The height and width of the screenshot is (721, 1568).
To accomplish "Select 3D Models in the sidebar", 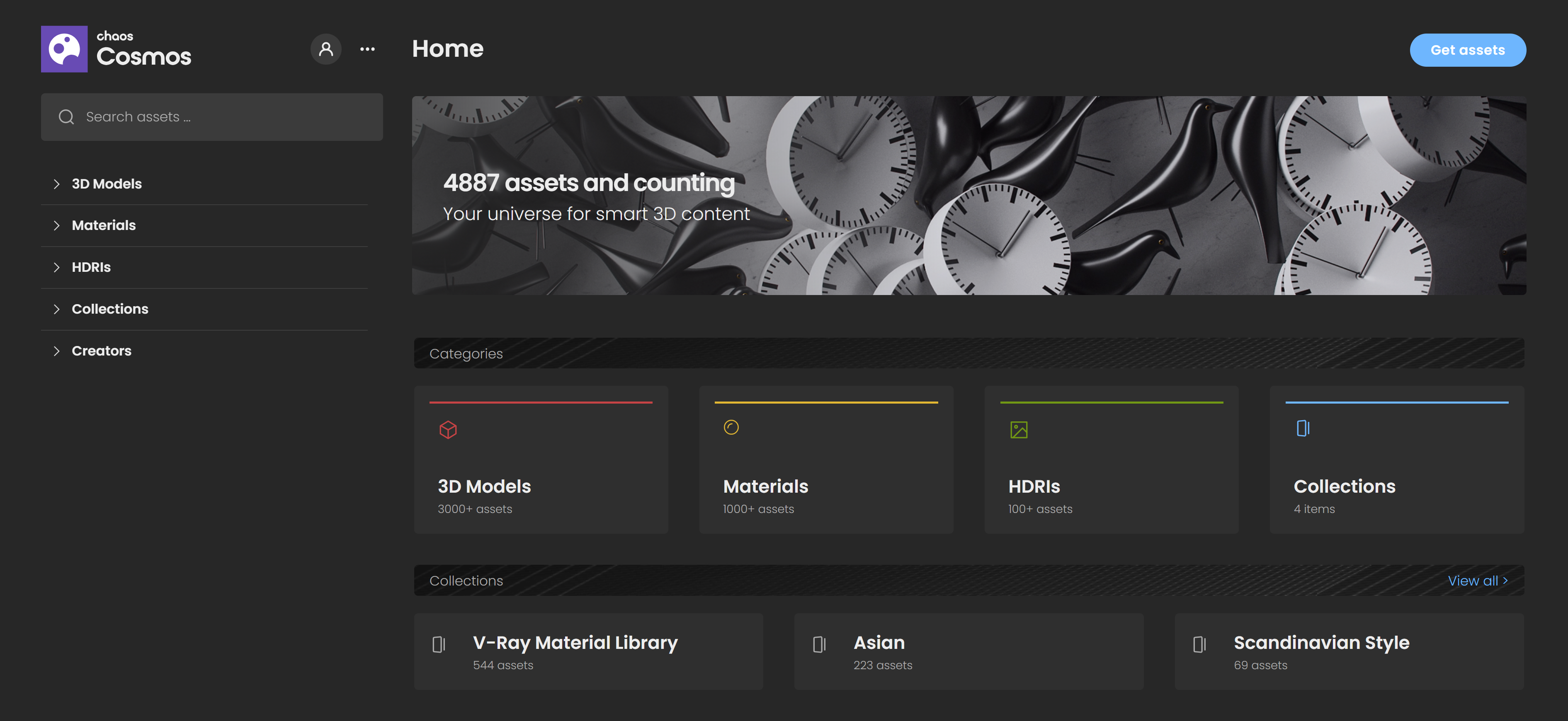I will (107, 184).
